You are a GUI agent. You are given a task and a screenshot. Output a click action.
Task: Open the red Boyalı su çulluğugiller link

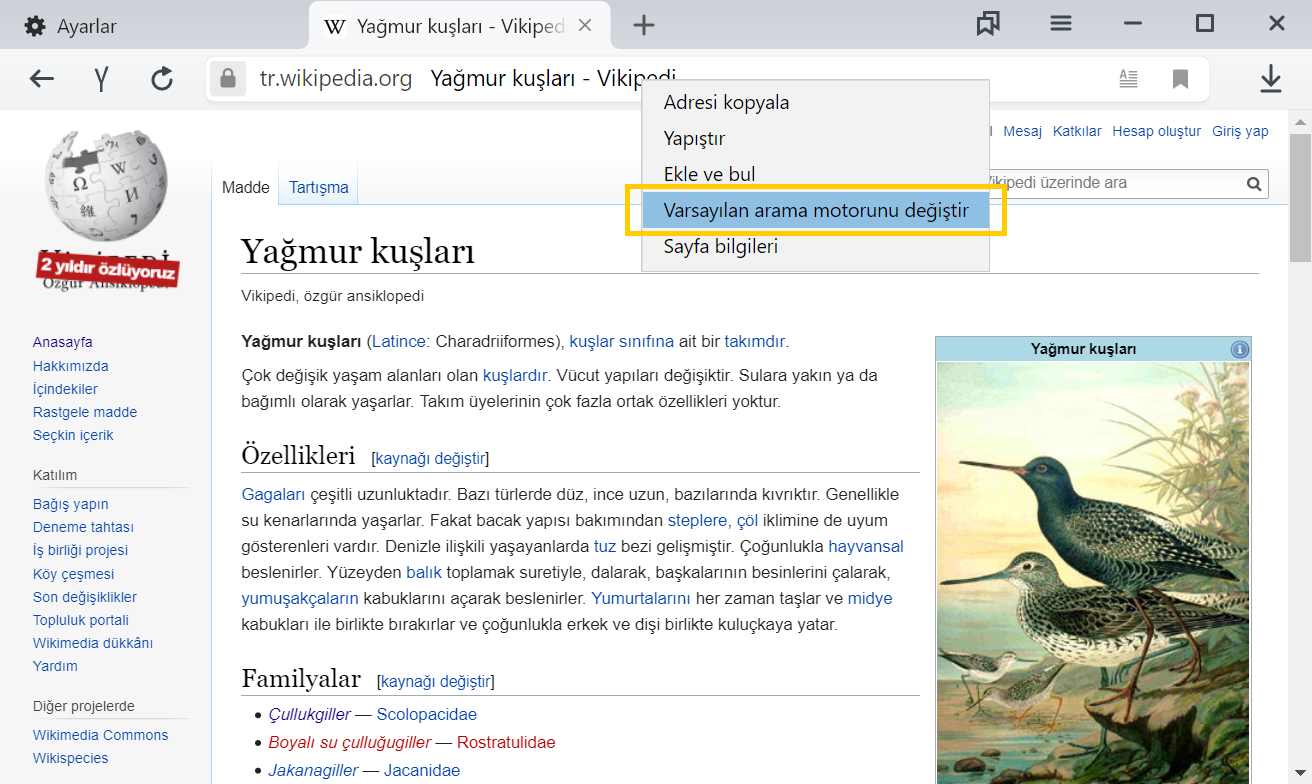tap(350, 742)
